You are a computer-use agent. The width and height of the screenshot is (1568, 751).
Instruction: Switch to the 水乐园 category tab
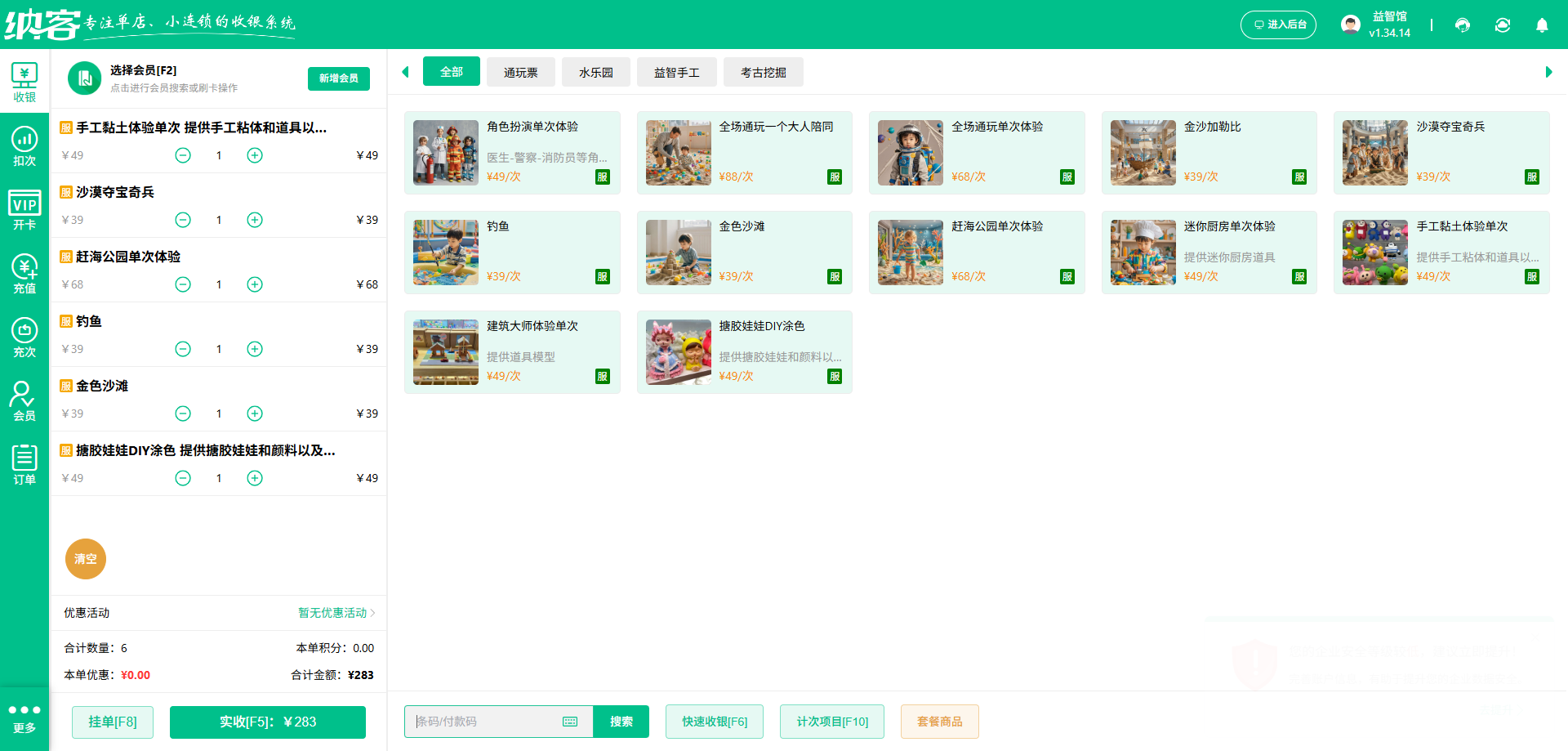(595, 73)
